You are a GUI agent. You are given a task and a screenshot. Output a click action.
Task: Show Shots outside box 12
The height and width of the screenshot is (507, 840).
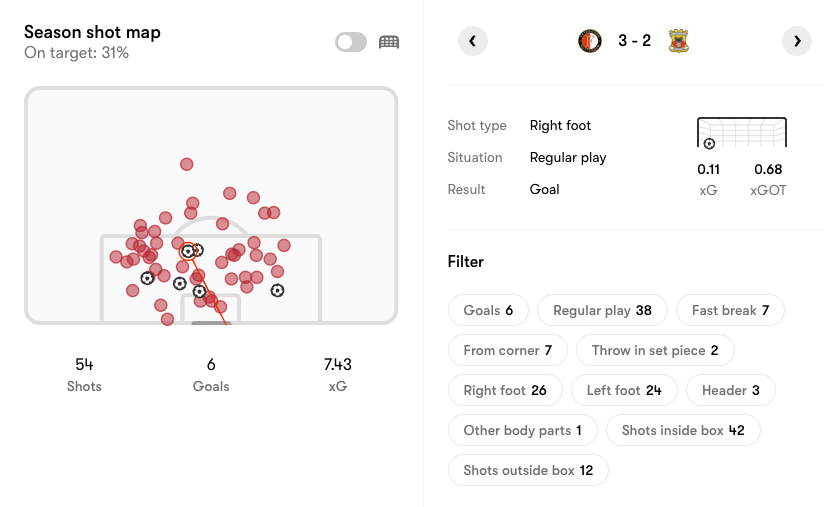(x=528, y=470)
